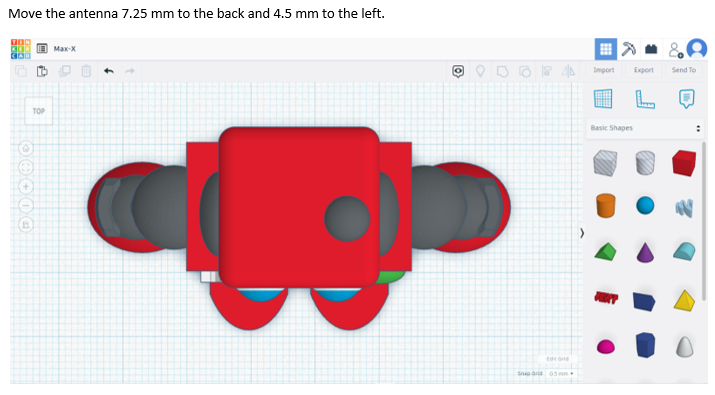Open the Blocks pickaxe mode

629,49
